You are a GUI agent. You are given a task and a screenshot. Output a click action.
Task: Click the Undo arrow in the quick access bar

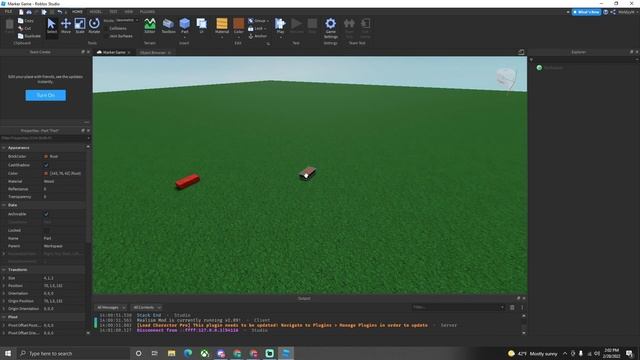pos(60,12)
